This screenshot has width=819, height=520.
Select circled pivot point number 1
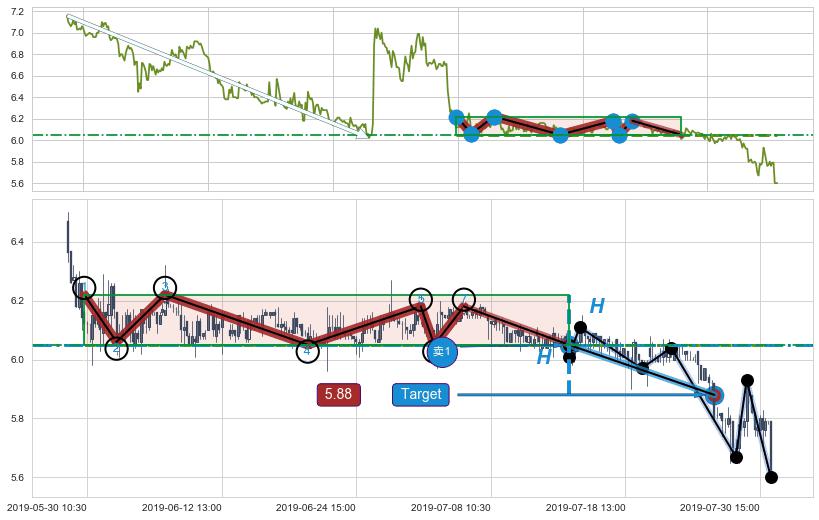coord(85,288)
